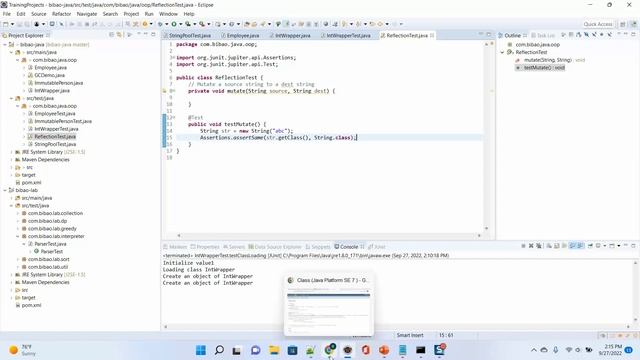Image resolution: width=640 pixels, height=360 pixels.
Task: Open Skype from the taskbar
Action: click(439, 350)
